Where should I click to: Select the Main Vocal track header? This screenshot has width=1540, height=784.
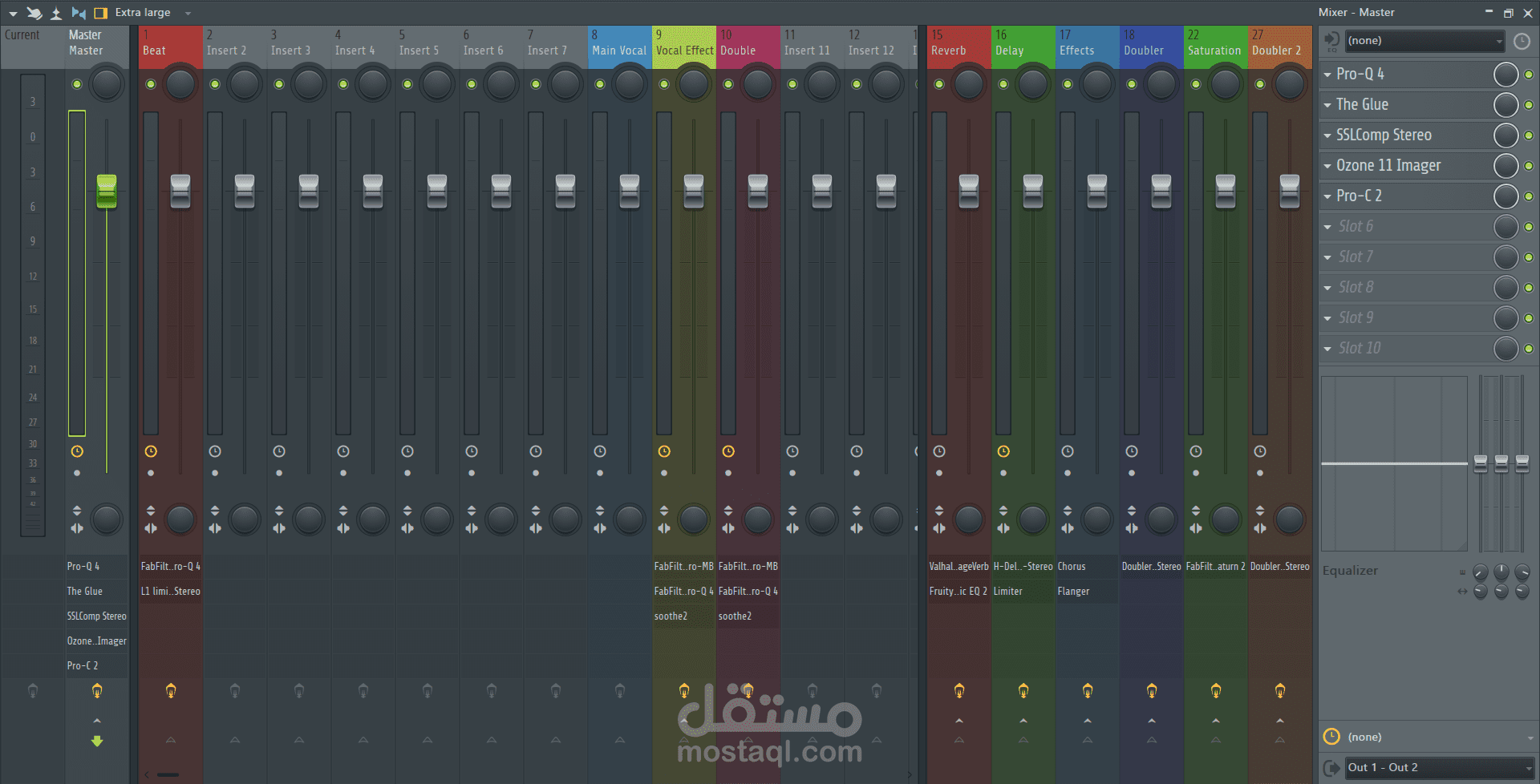tap(619, 46)
